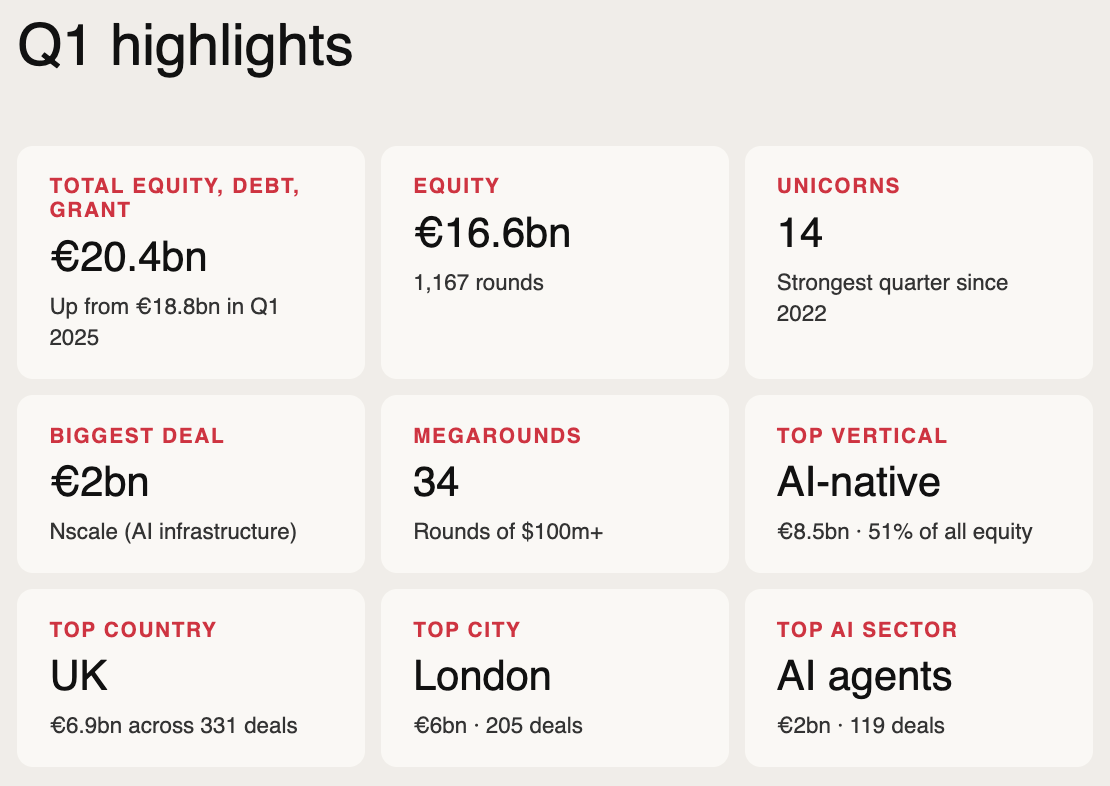
Task: Click the €20.4bn total funding figure
Action: click(128, 257)
